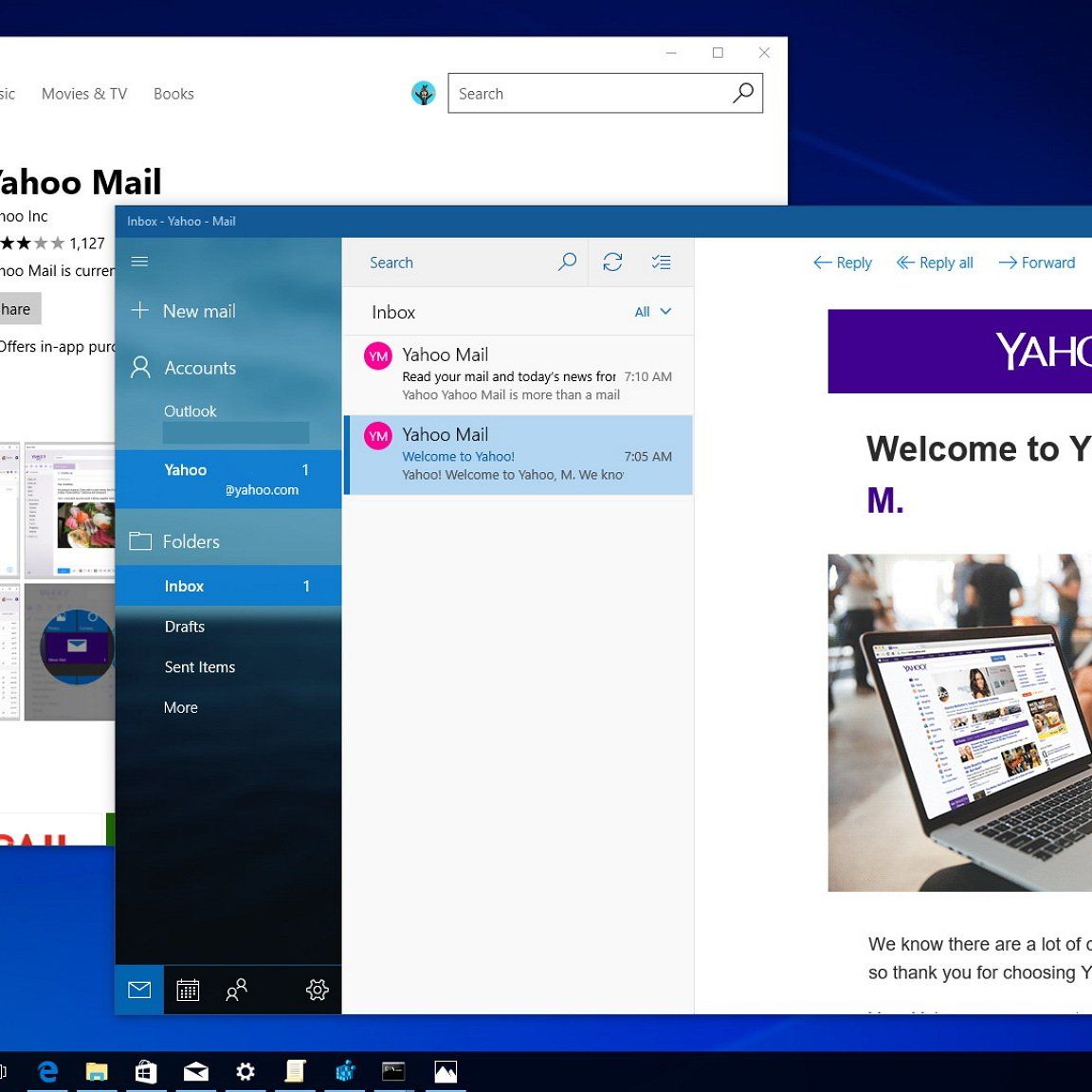Open the hamburger navigation menu in Mail

point(139,262)
